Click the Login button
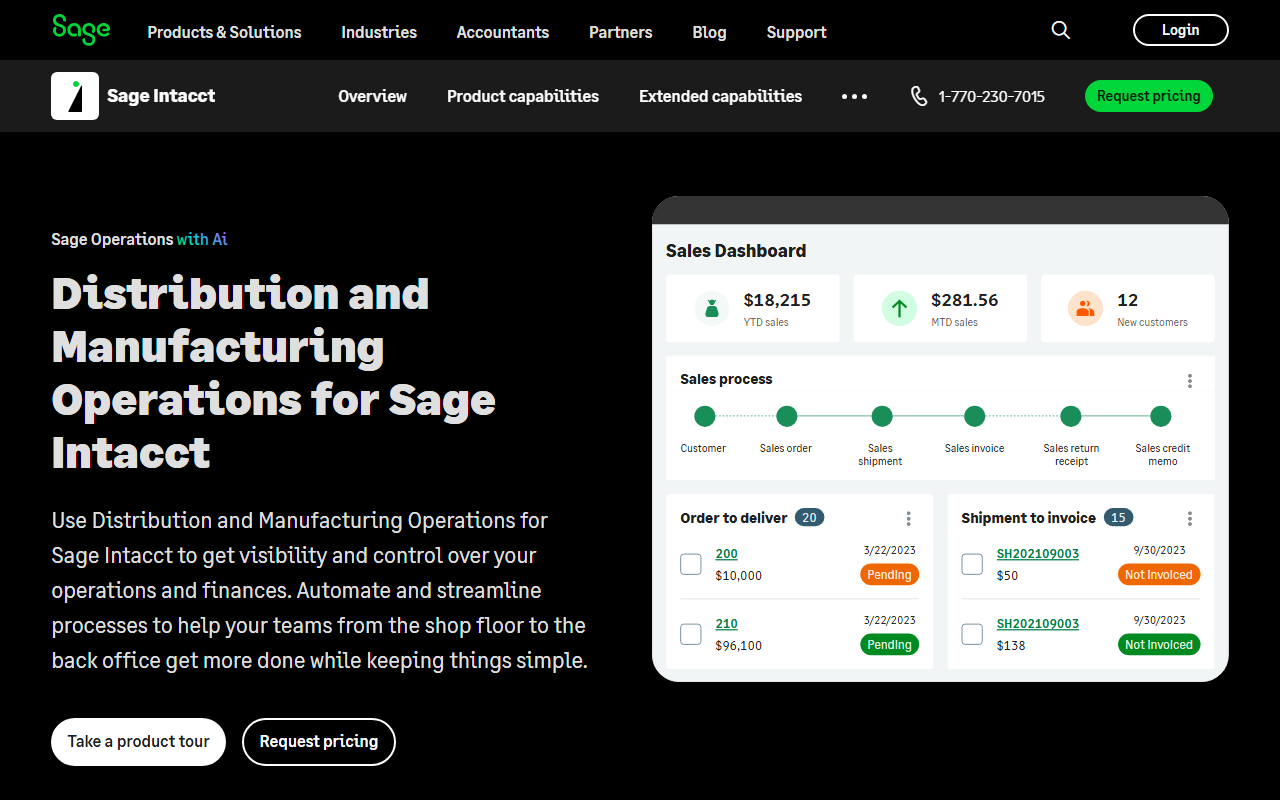 pyautogui.click(x=1181, y=30)
